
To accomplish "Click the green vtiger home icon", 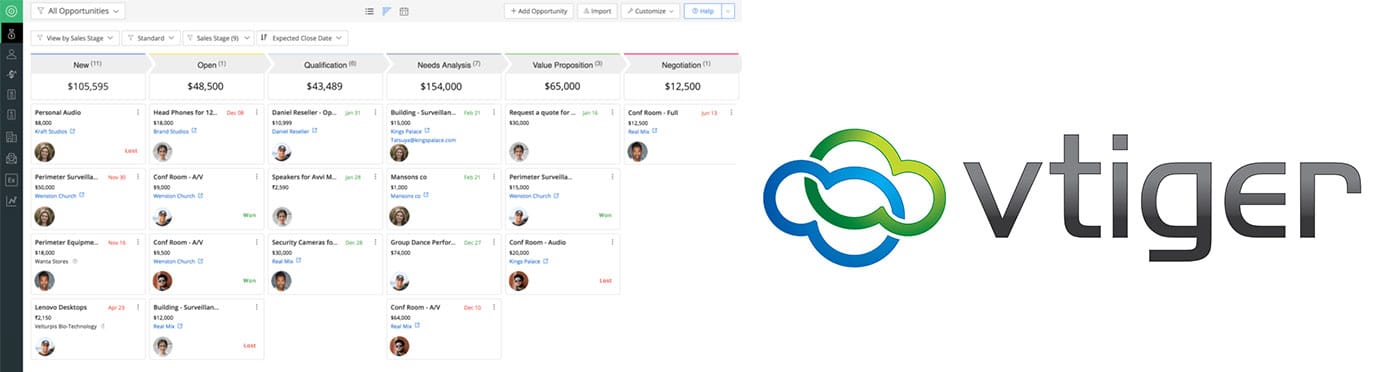I will point(11,11).
